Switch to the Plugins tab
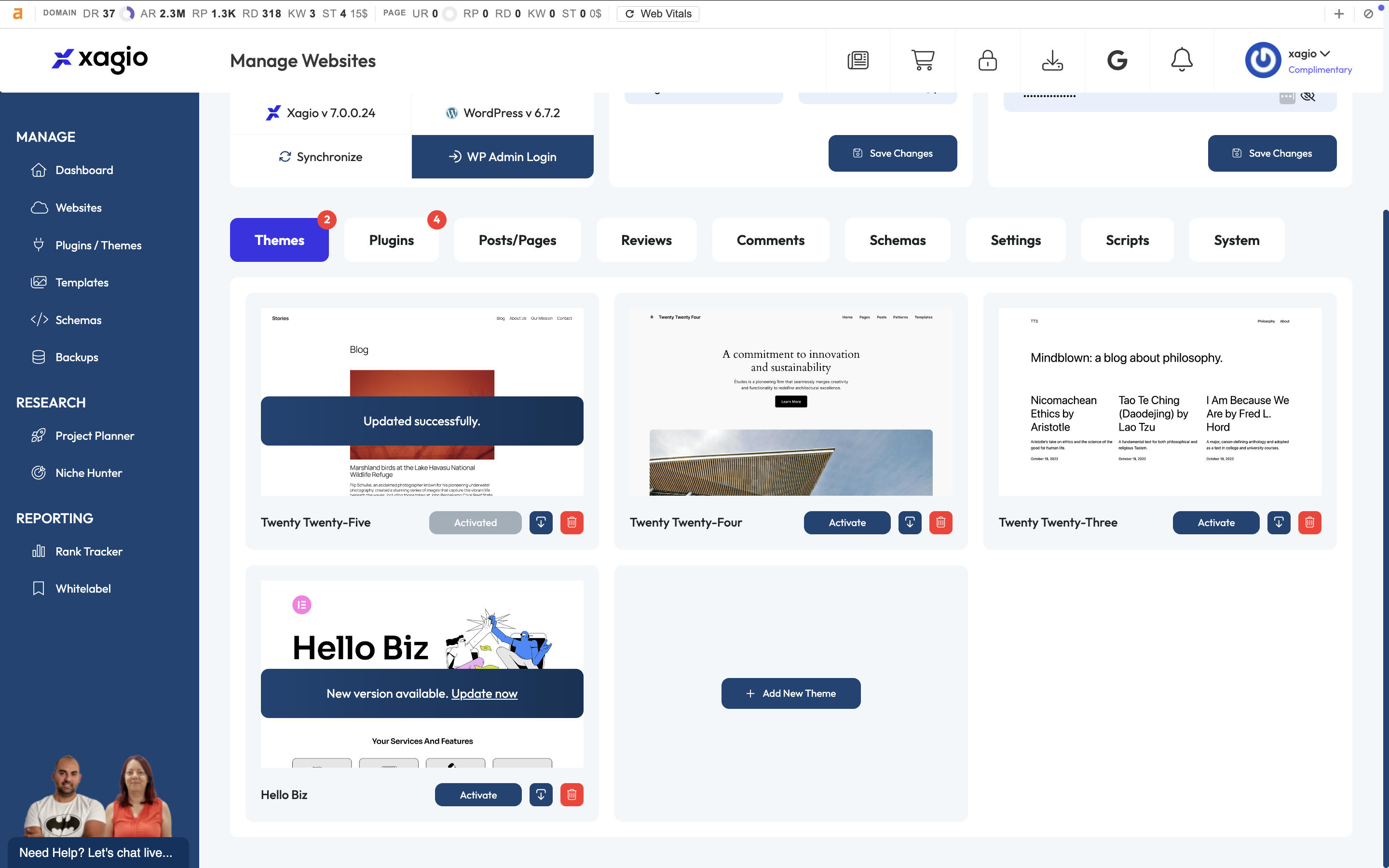 tap(392, 240)
